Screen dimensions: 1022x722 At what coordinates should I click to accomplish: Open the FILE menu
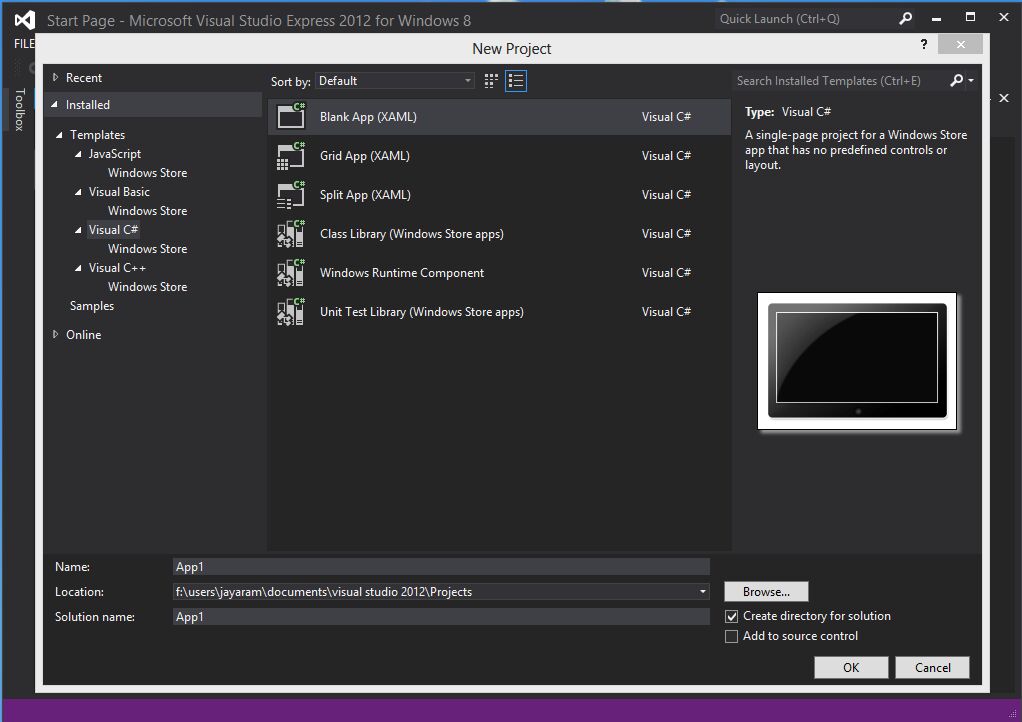click(x=24, y=44)
